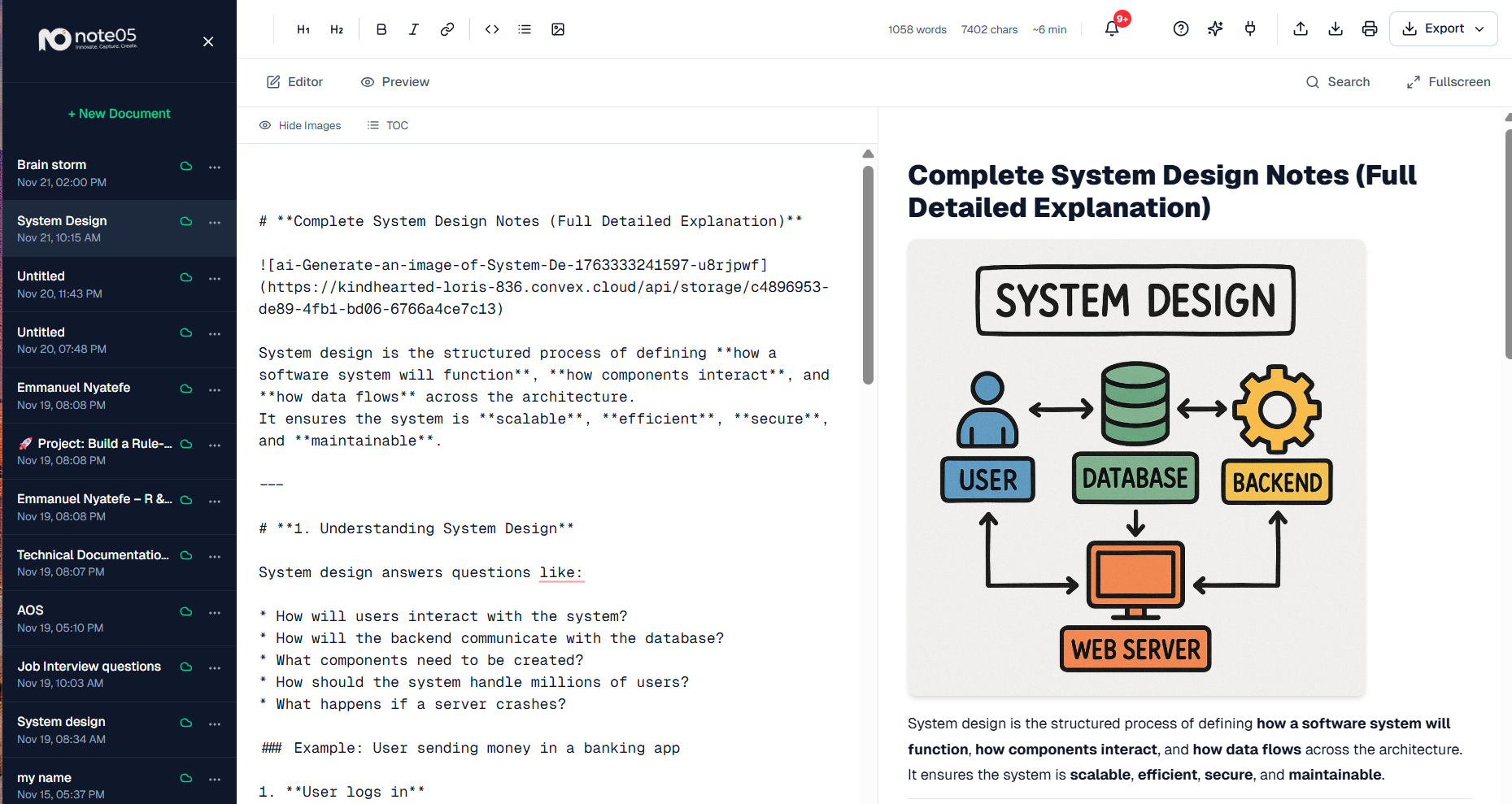Insert a bulleted list
The height and width of the screenshot is (804, 1512).
tap(525, 28)
